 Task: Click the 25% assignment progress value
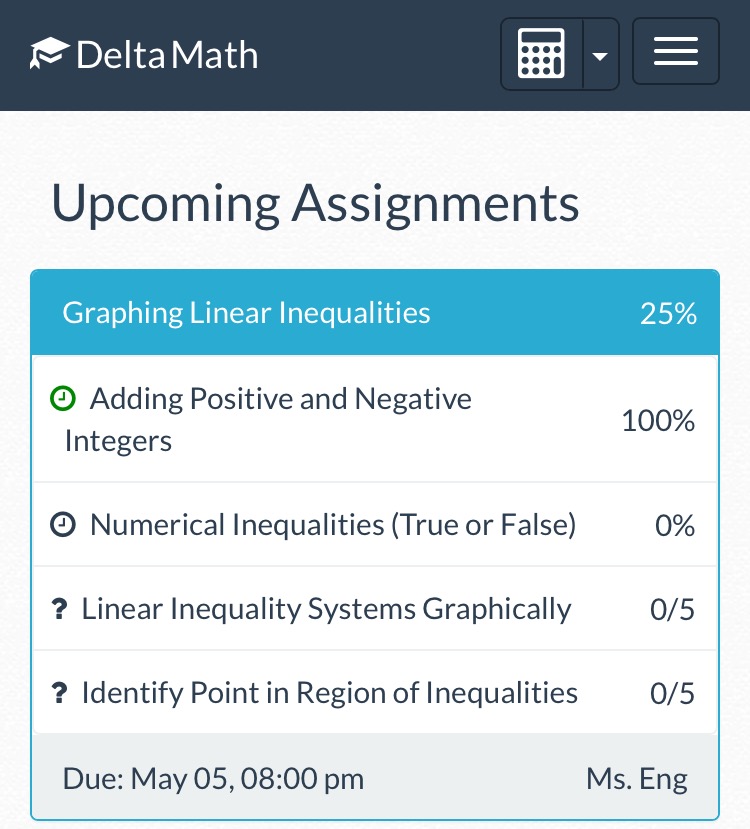[669, 314]
